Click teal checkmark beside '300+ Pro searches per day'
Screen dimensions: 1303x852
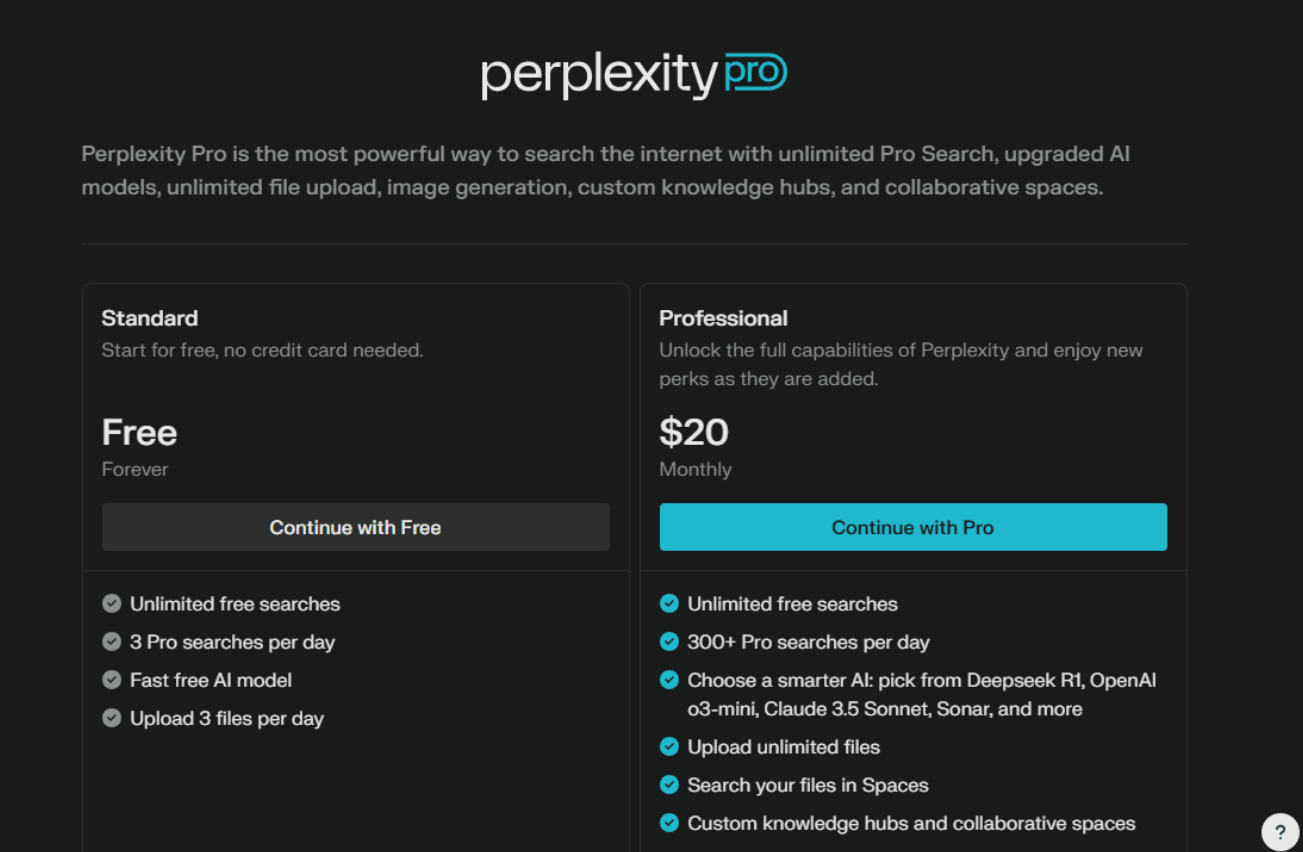pos(670,642)
